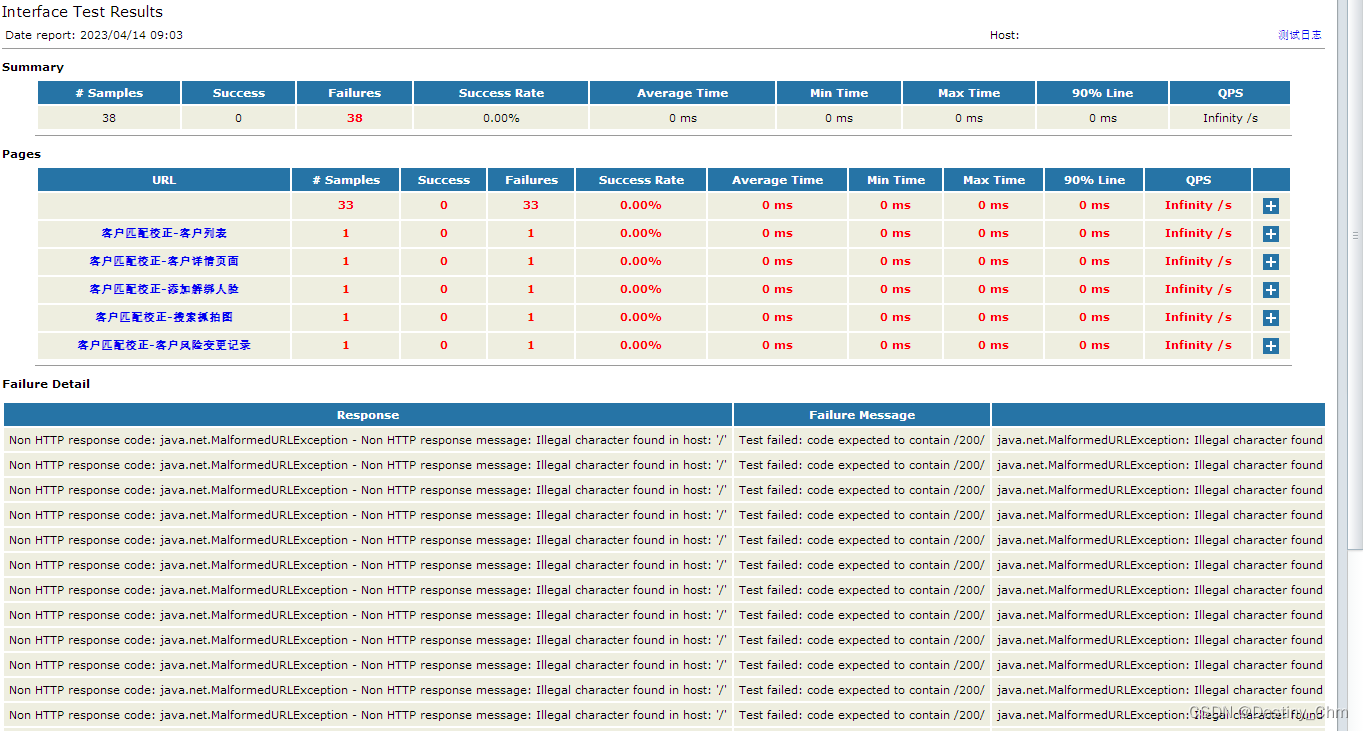Image resolution: width=1363 pixels, height=731 pixels.
Task: Click the Date report 2023/04/14 09:03 text
Action: [94, 35]
